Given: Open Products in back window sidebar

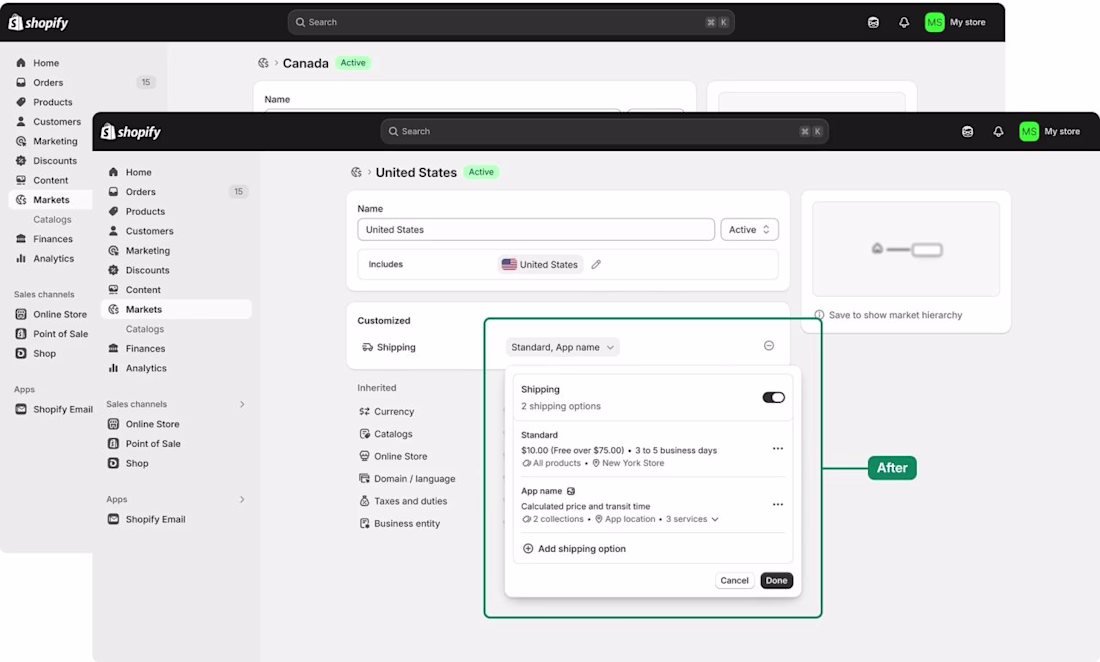Looking at the screenshot, I should pyautogui.click(x=53, y=102).
